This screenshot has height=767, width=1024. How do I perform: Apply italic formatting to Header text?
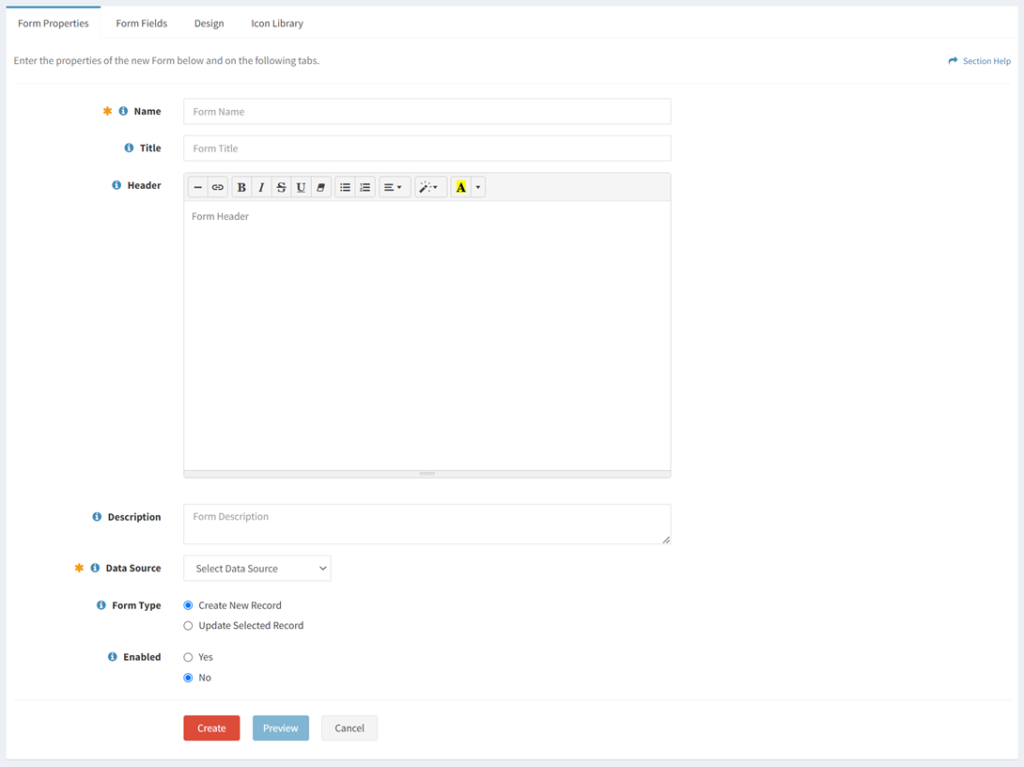click(261, 187)
